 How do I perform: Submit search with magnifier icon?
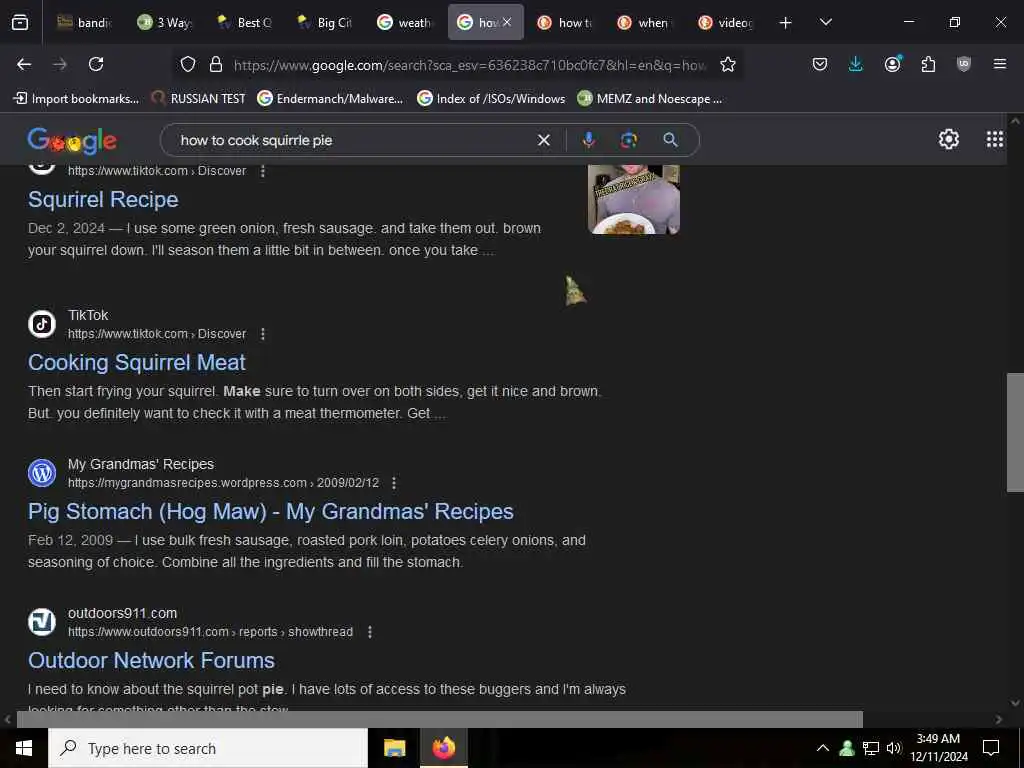tap(670, 140)
